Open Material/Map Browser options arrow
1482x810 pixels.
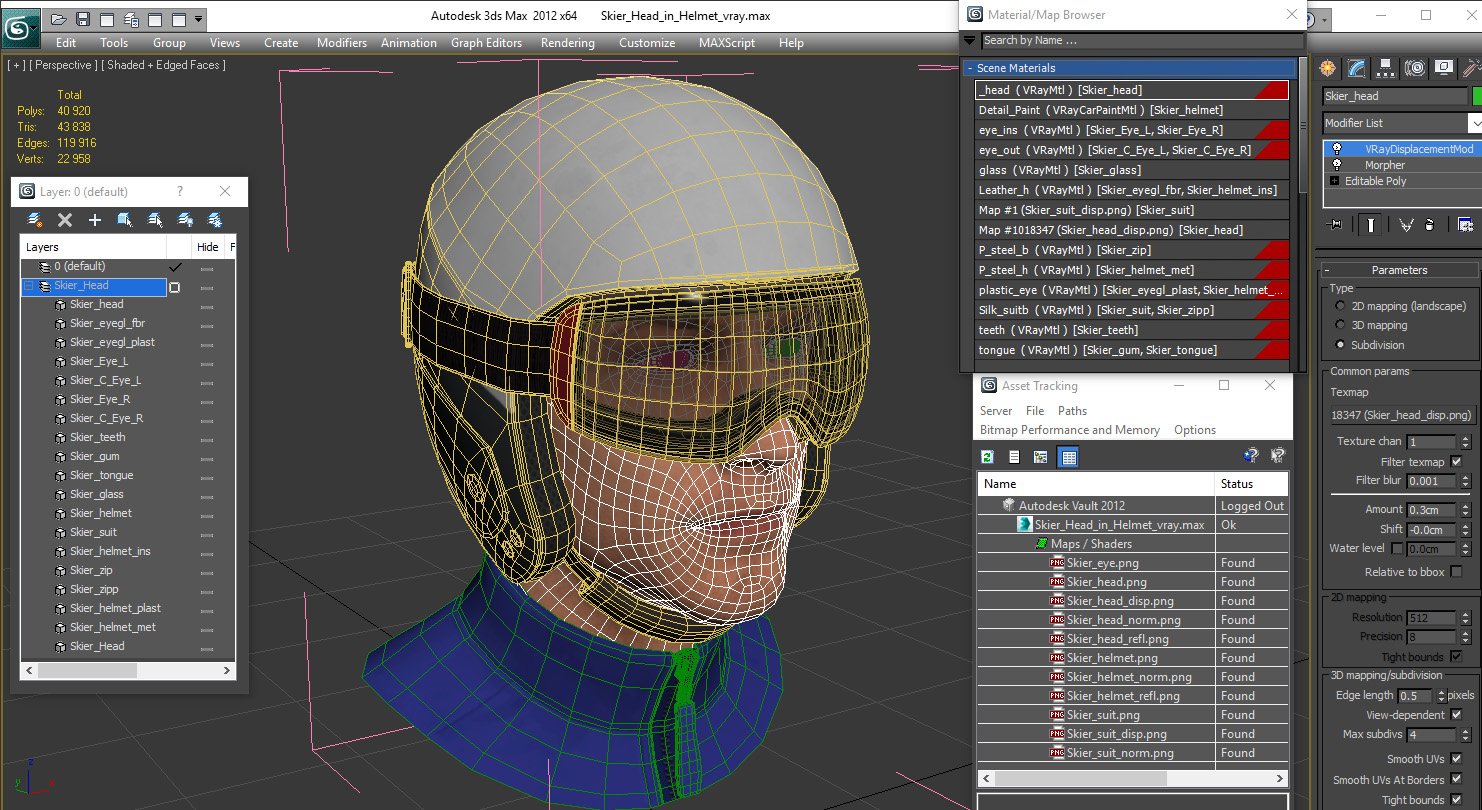tap(969, 41)
